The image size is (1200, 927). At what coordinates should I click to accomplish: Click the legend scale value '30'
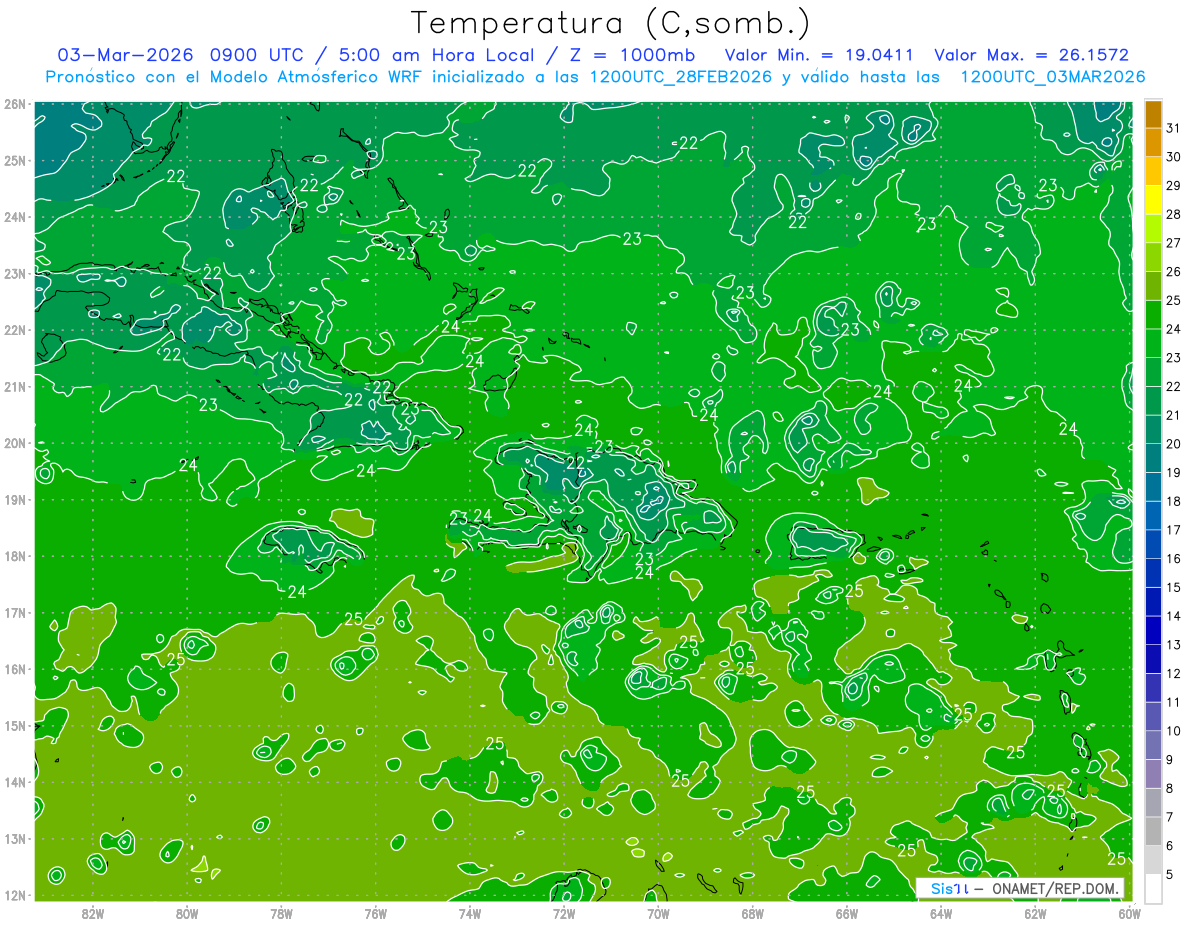tap(1173, 157)
